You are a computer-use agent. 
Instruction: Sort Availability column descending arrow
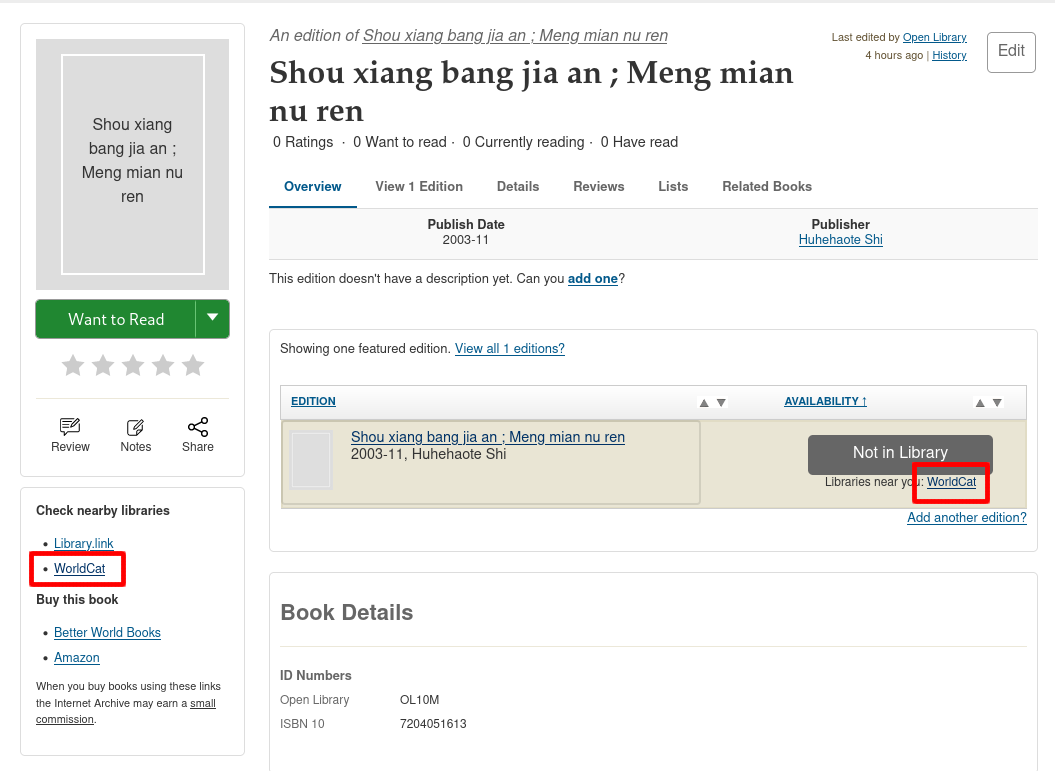coord(997,402)
